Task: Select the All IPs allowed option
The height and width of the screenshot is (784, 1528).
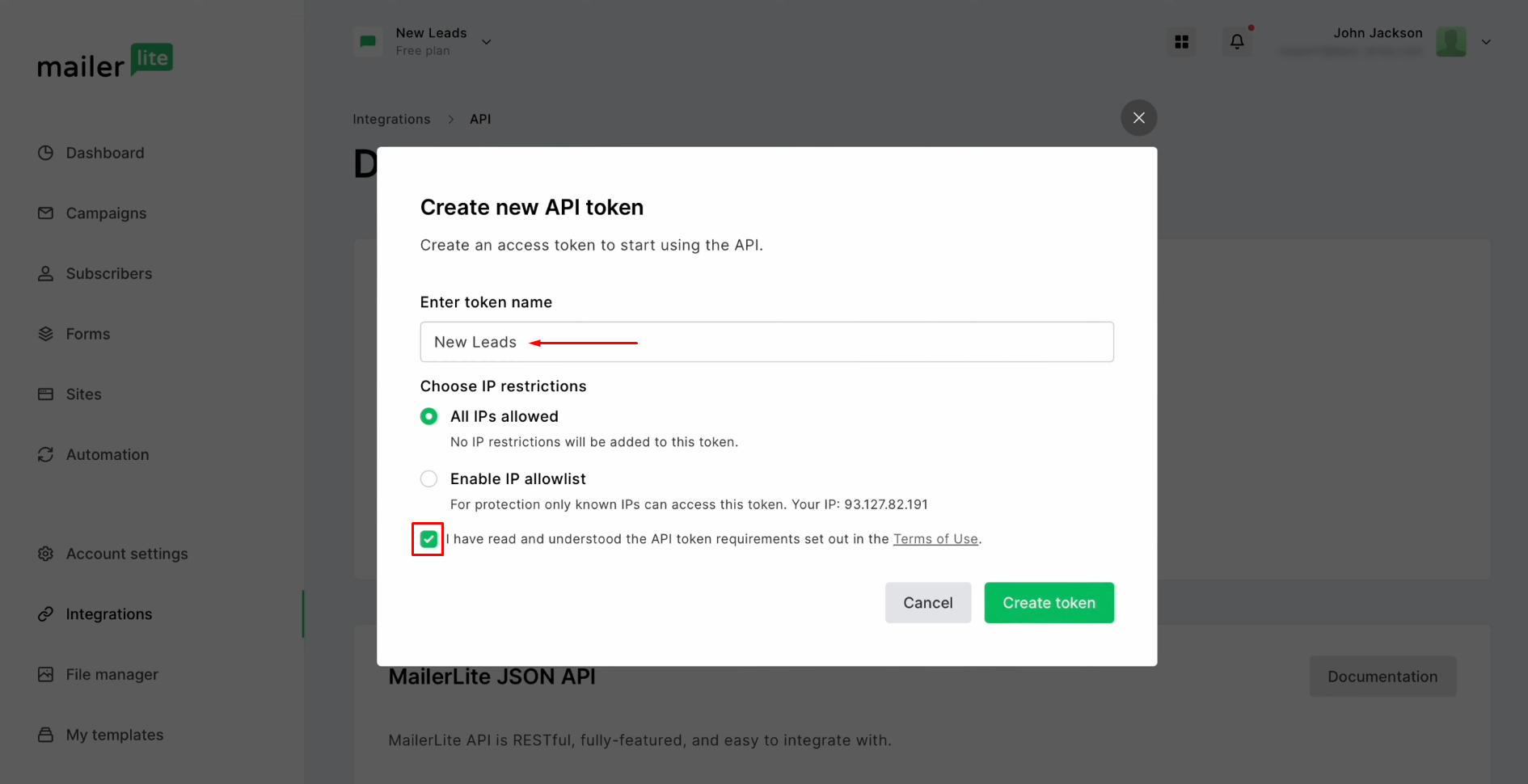Action: pyautogui.click(x=429, y=416)
